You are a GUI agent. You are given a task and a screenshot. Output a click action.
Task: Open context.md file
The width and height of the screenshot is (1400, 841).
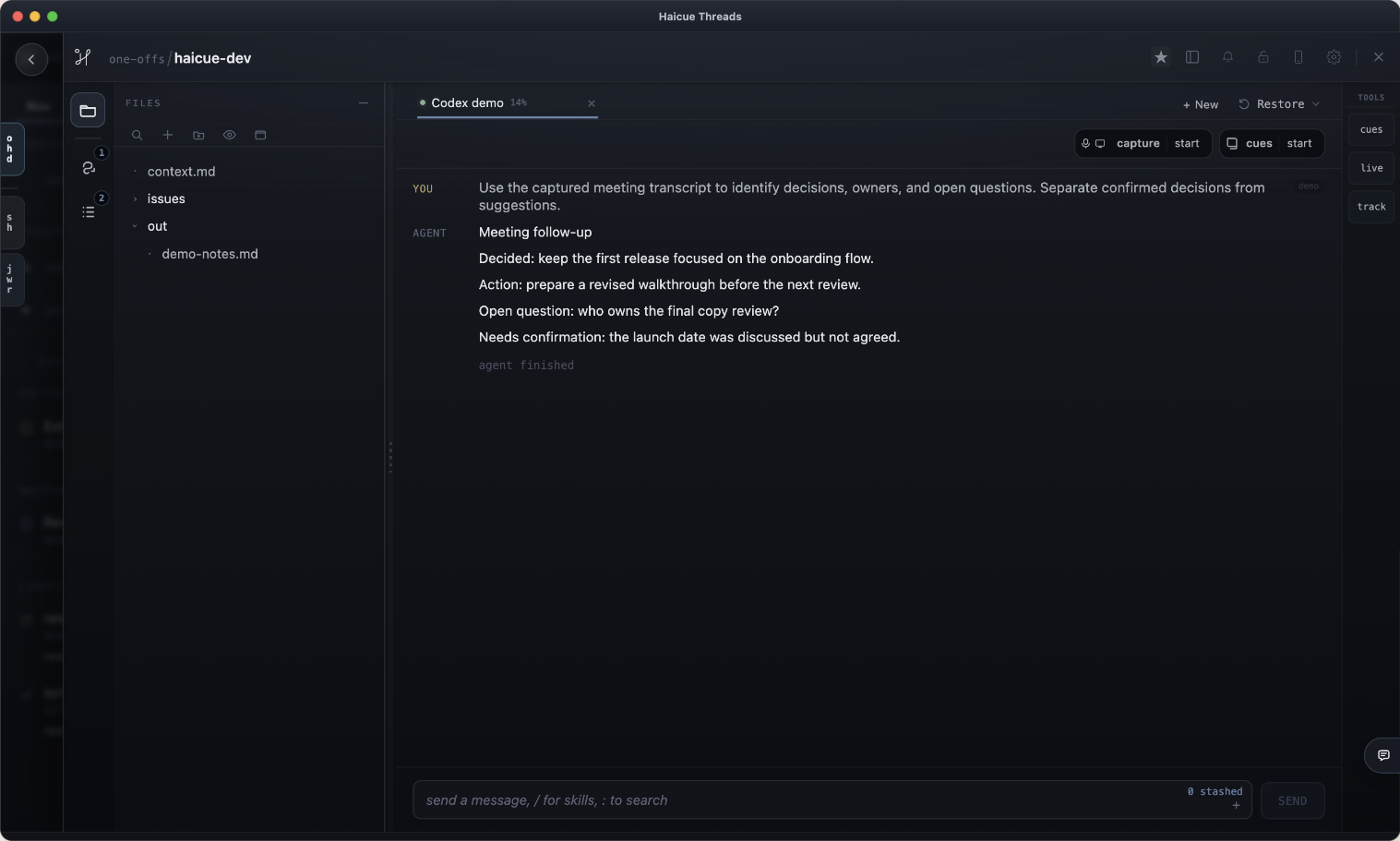(x=181, y=172)
